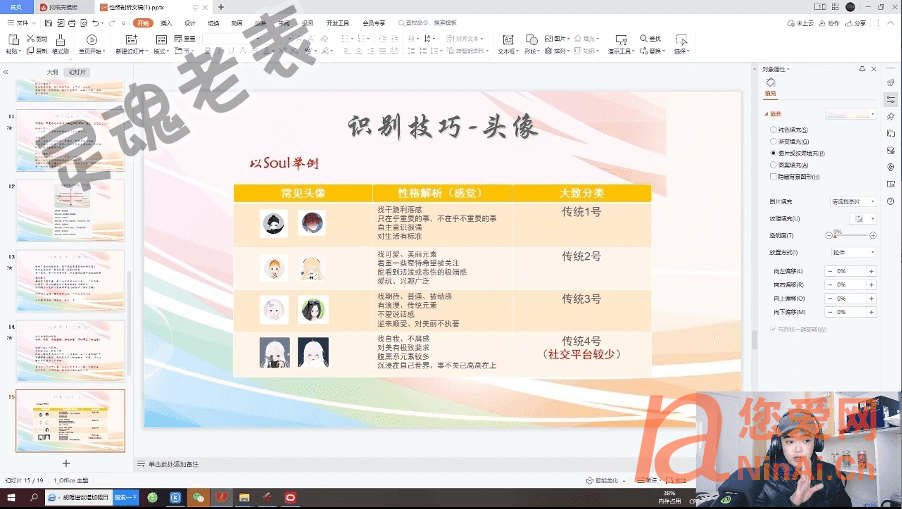Click the New Slide icon
The image size is (902, 509).
click(132, 39)
